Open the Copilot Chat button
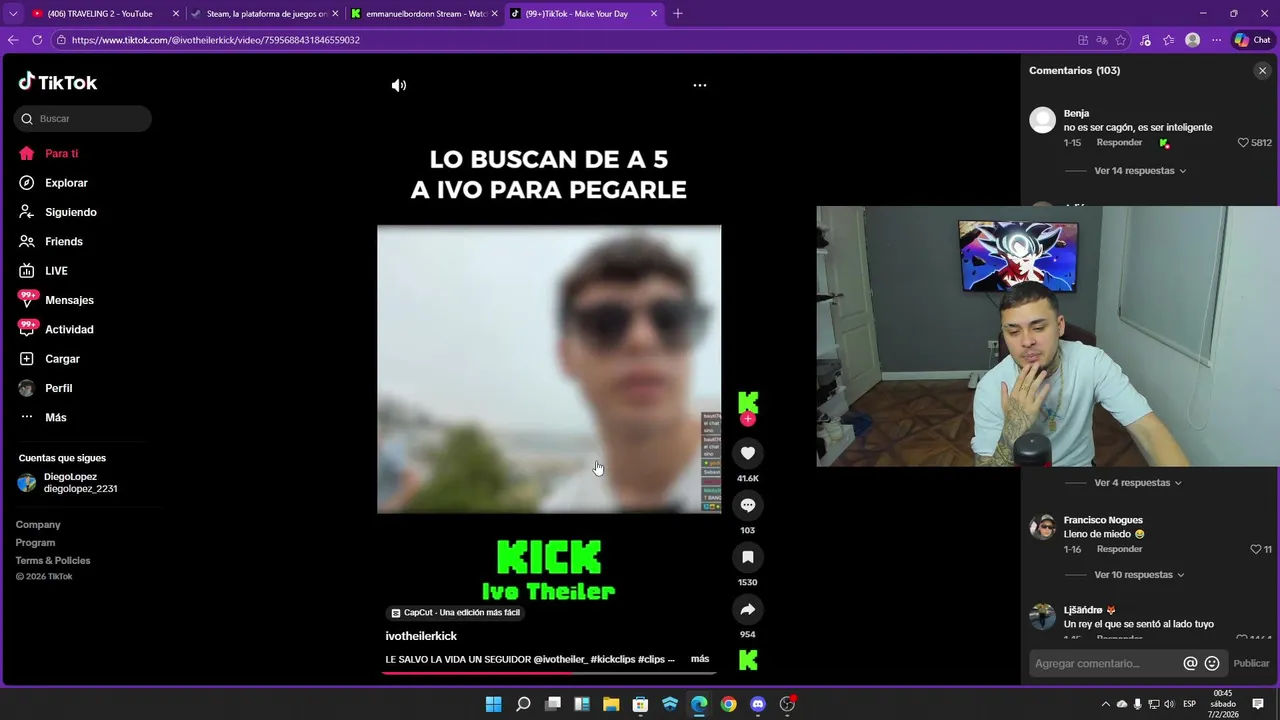The height and width of the screenshot is (720, 1280). [1252, 40]
